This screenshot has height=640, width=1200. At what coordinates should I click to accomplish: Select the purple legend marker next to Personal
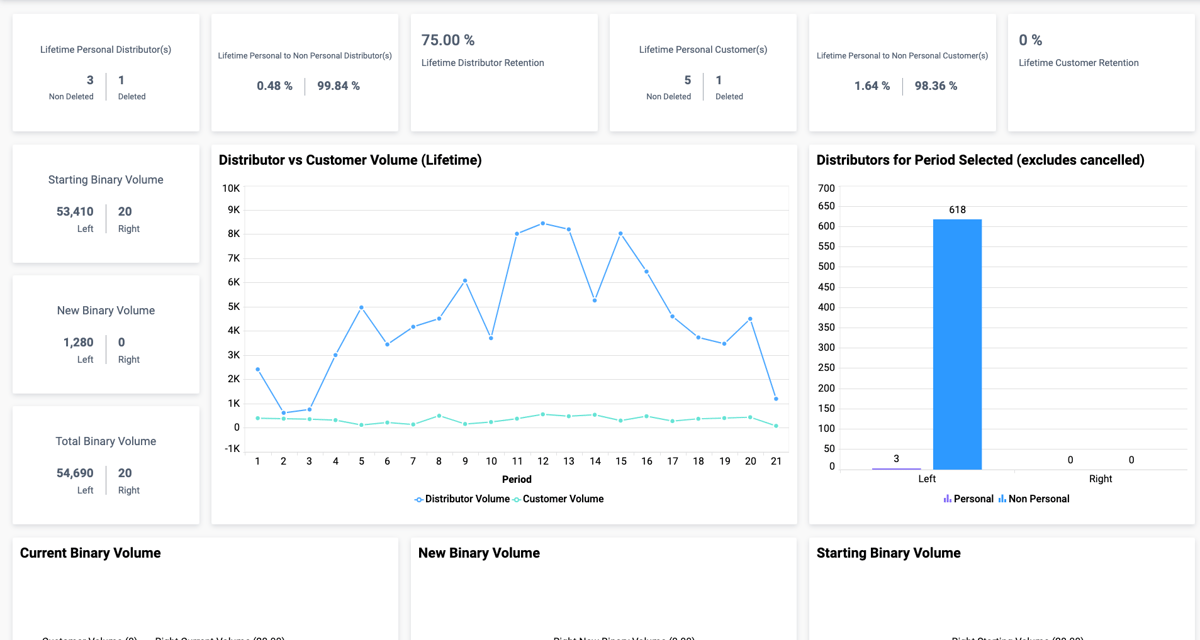[x=946, y=498]
